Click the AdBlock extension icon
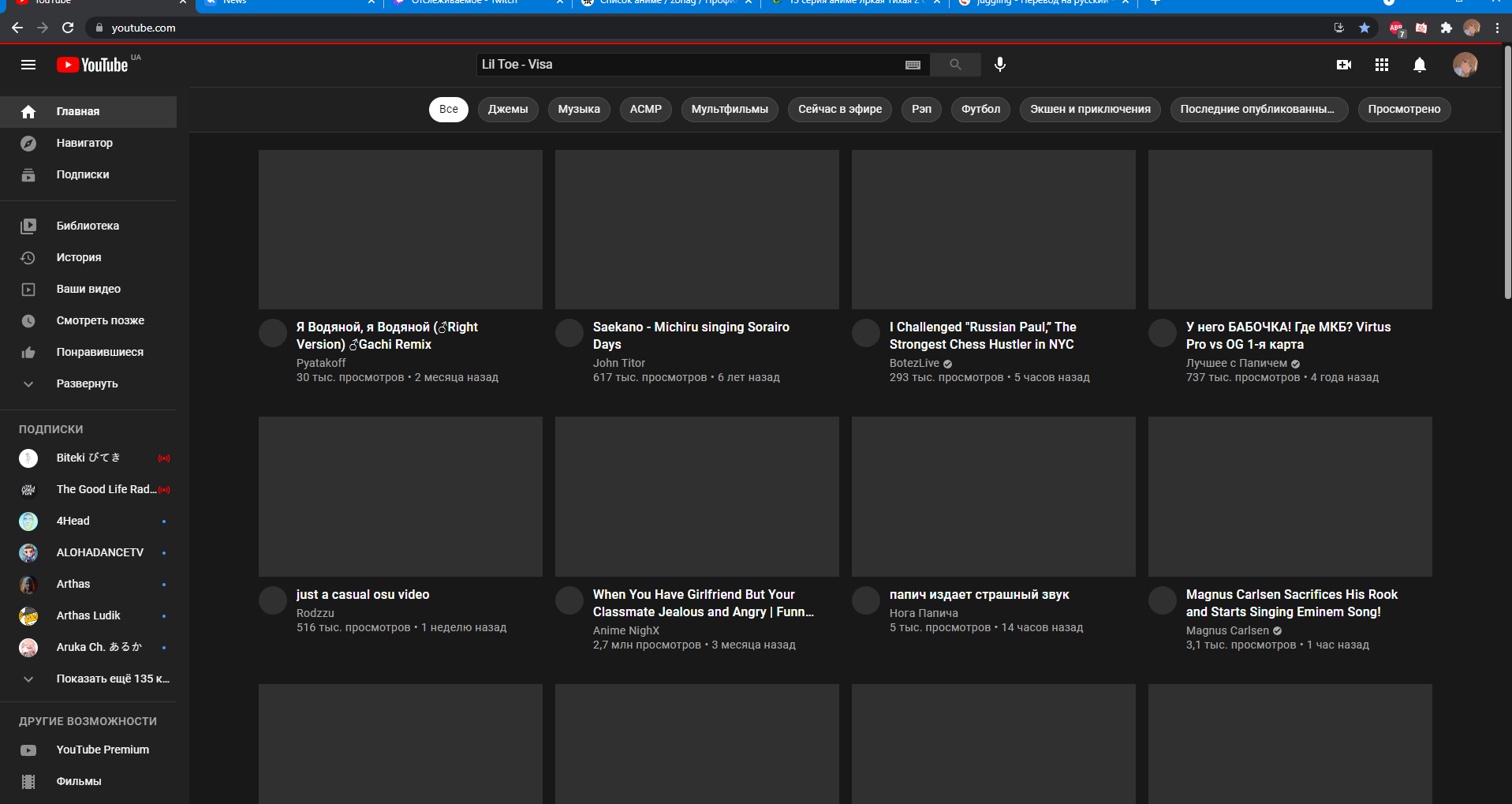1512x804 pixels. coord(1396,28)
